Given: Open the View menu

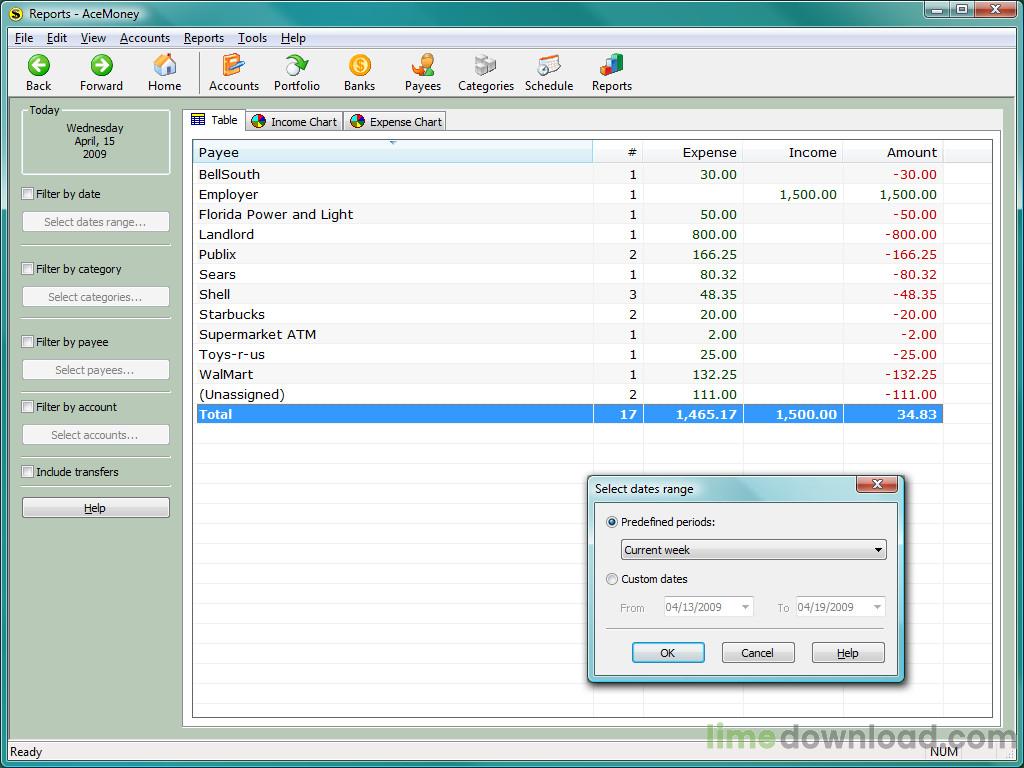Looking at the screenshot, I should pos(93,38).
